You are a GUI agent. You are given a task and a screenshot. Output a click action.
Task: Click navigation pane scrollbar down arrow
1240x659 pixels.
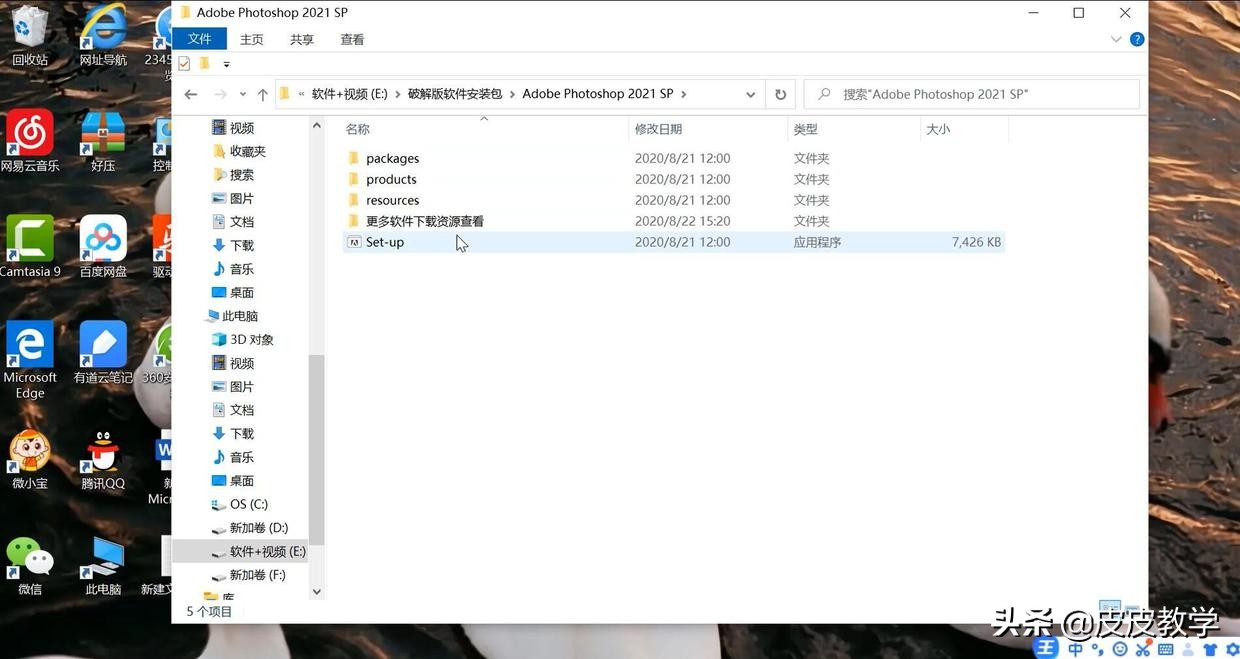pos(317,591)
